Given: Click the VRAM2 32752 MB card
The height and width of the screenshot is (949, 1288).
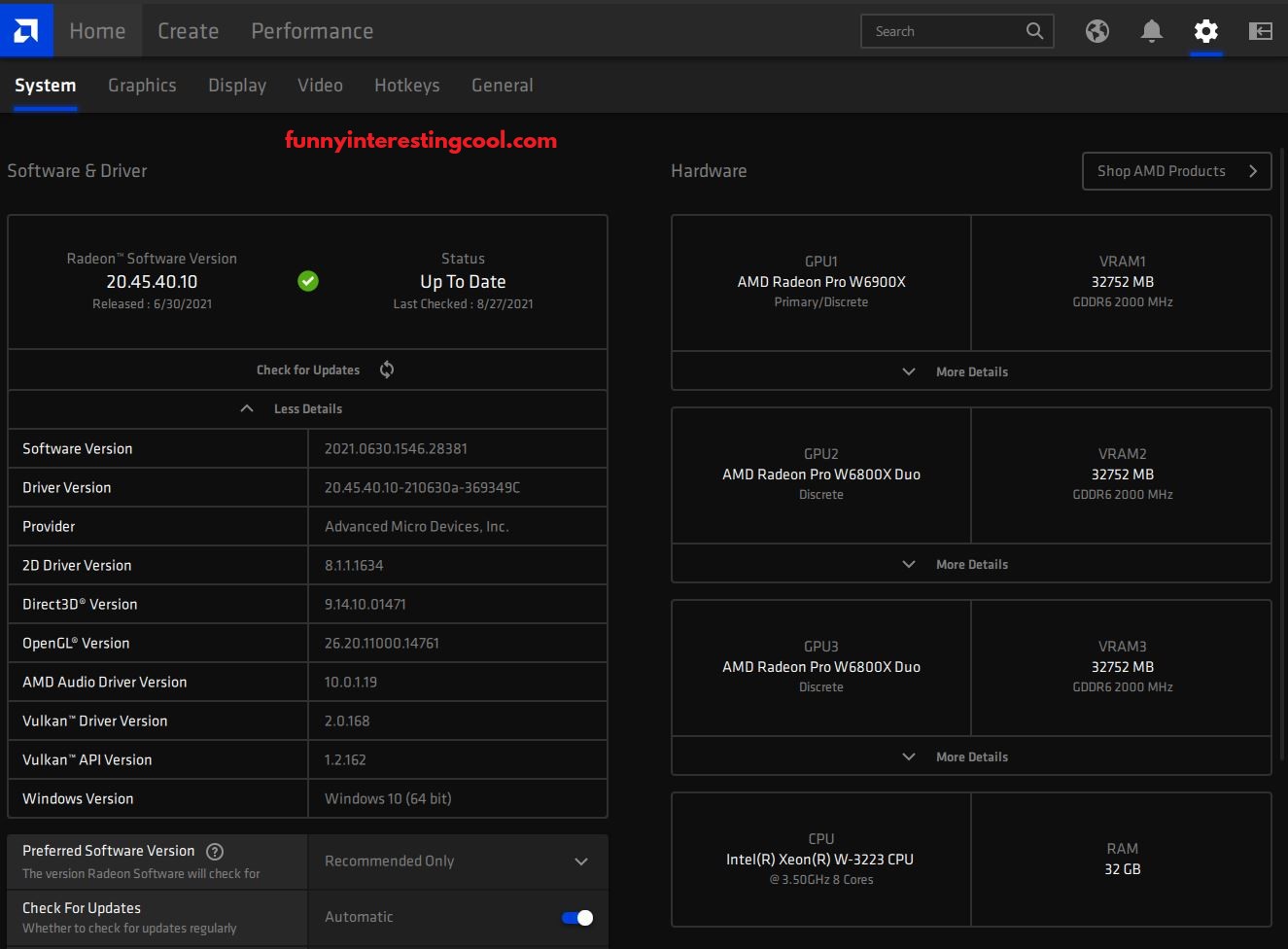Looking at the screenshot, I should (1122, 474).
